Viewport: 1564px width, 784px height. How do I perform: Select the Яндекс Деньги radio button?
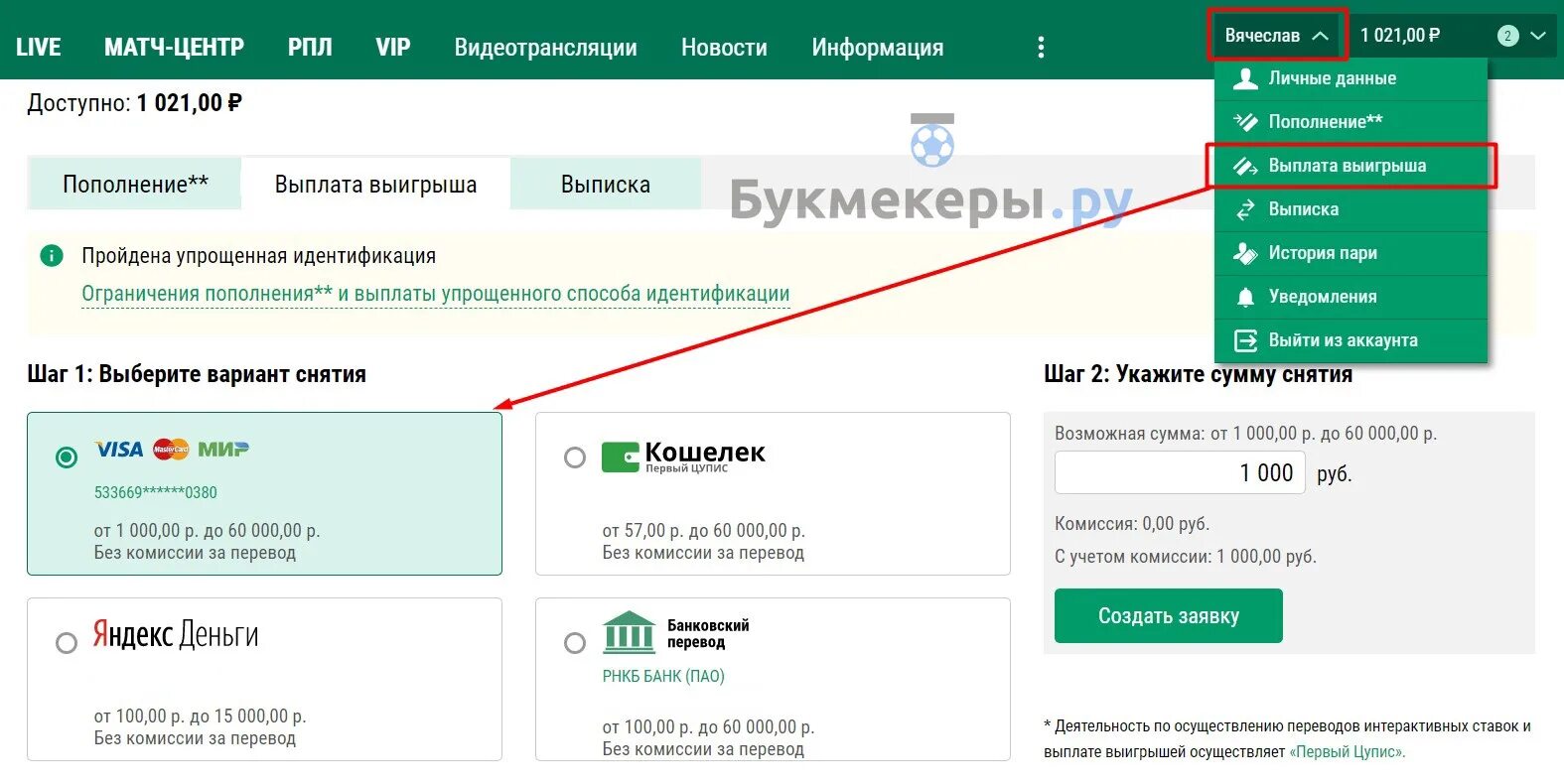(67, 642)
